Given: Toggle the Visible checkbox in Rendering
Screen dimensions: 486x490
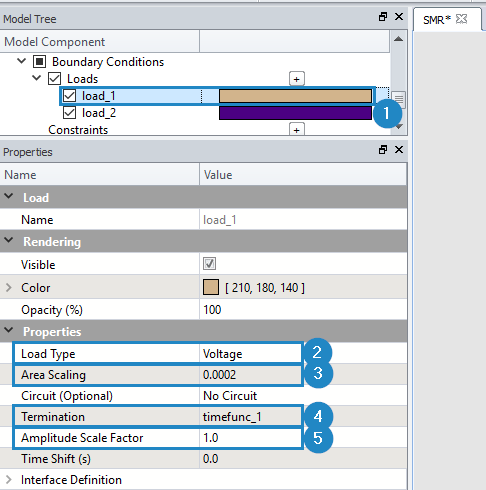Looking at the screenshot, I should point(209,264).
